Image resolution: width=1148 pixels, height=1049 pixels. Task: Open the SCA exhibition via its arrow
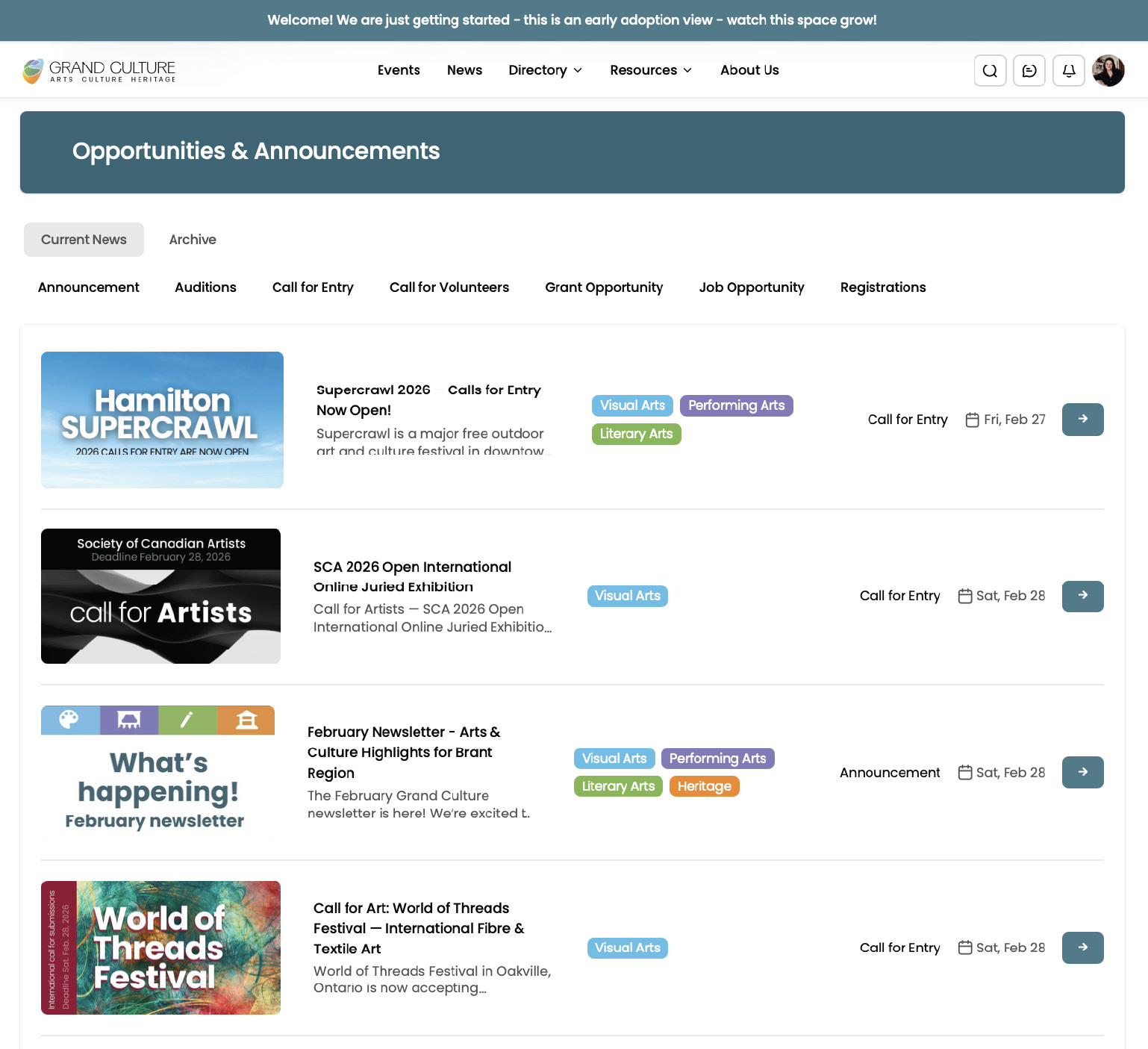[1082, 596]
